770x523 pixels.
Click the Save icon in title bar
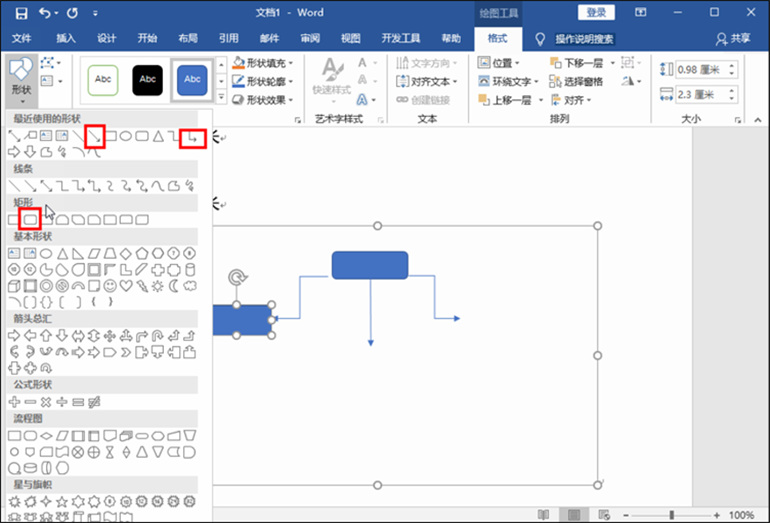pos(21,13)
